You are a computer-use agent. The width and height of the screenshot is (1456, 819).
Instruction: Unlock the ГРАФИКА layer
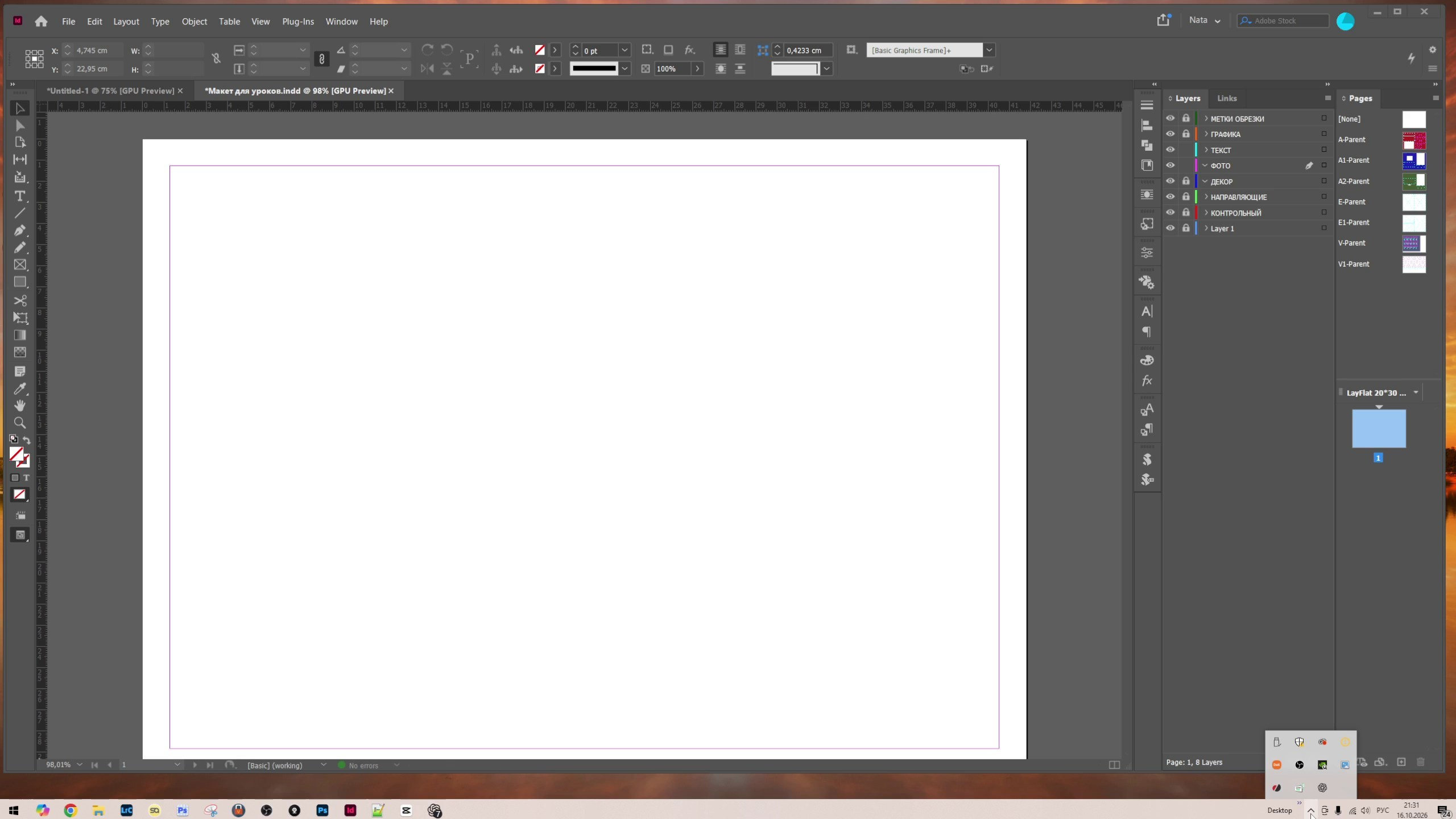point(1186,134)
